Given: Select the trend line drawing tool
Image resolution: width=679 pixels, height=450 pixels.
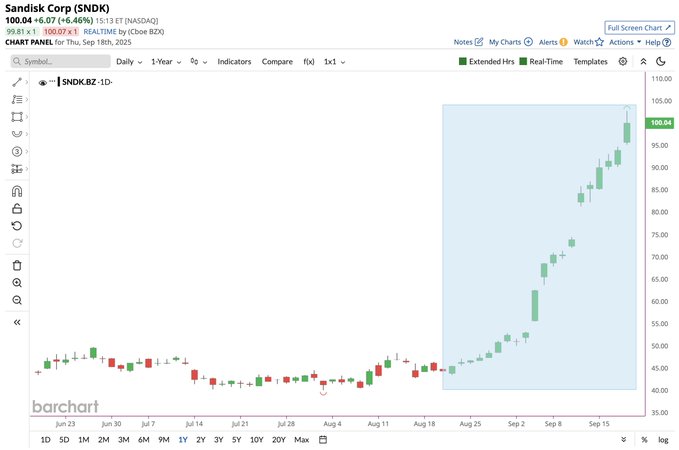Looking at the screenshot, I should 17,82.
